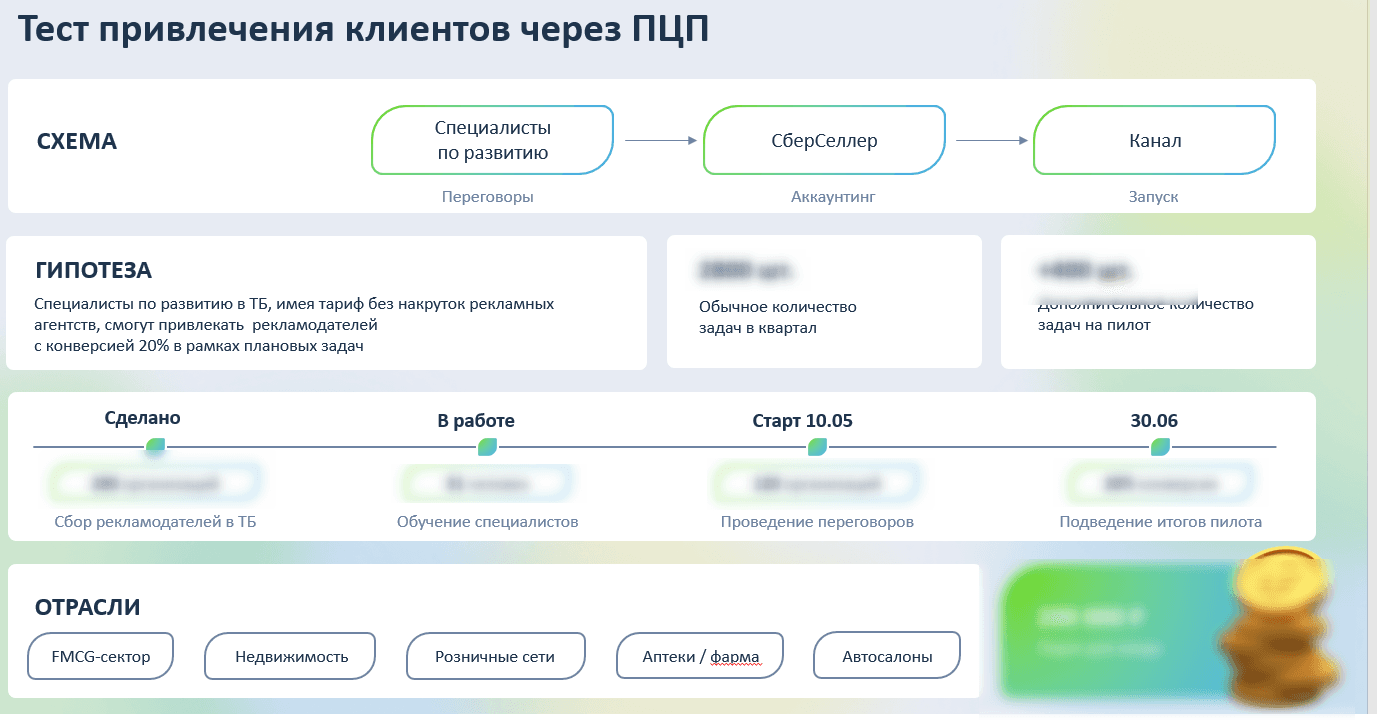Select the 'FMCG-сектор' industry tag
This screenshot has width=1377, height=725.
click(x=101, y=656)
